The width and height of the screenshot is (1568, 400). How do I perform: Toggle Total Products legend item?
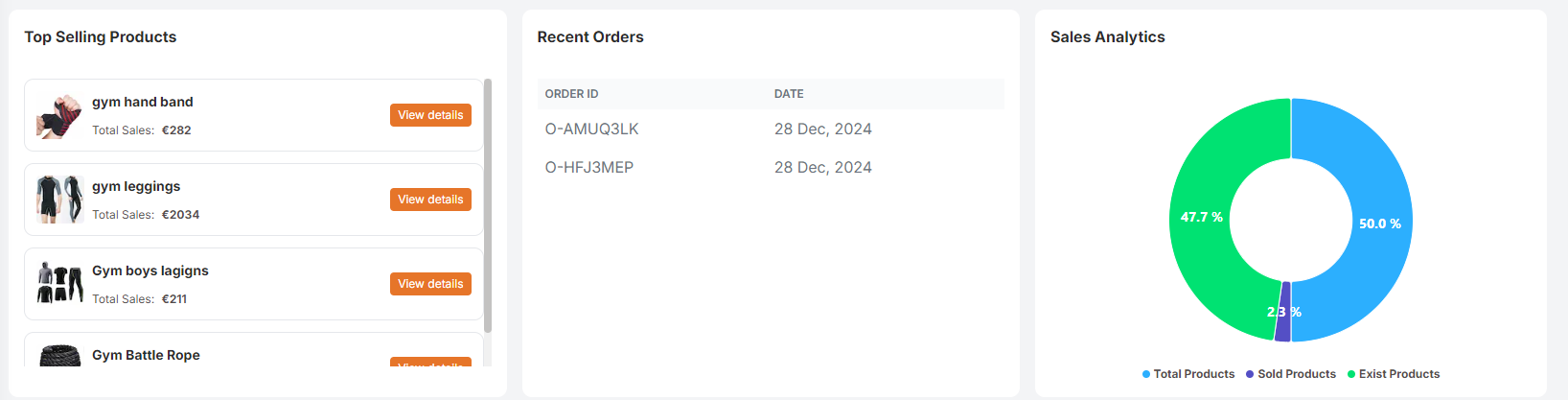[1188, 374]
